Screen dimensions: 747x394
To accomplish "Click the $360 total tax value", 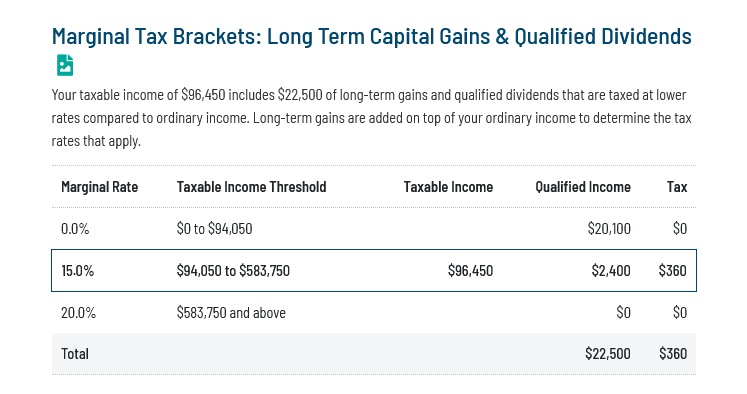I will [673, 354].
